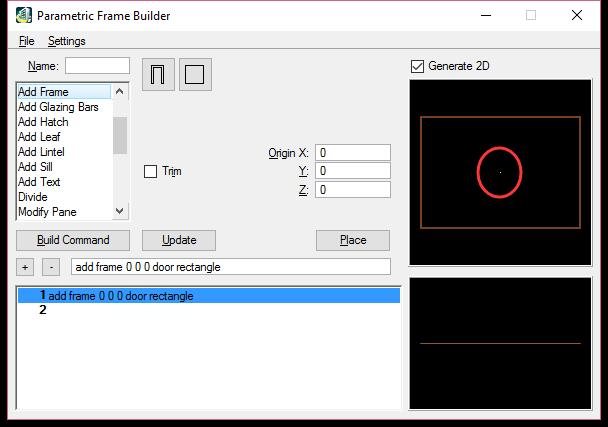This screenshot has width=608, height=427.
Task: Click the command list scroll down arrow
Action: (120, 211)
